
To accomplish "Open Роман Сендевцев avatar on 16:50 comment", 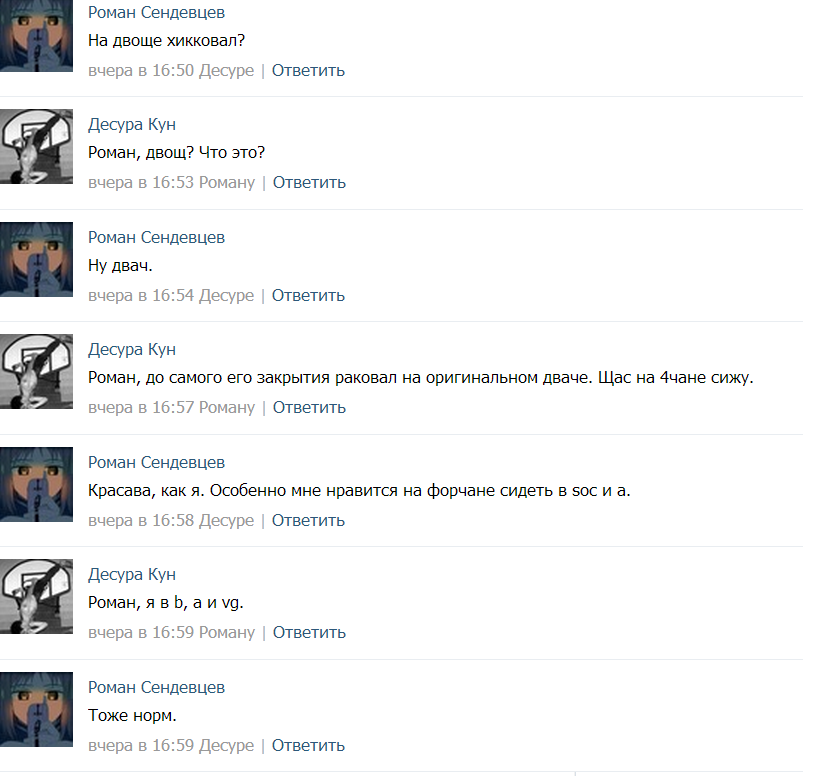I will [x=36, y=36].
